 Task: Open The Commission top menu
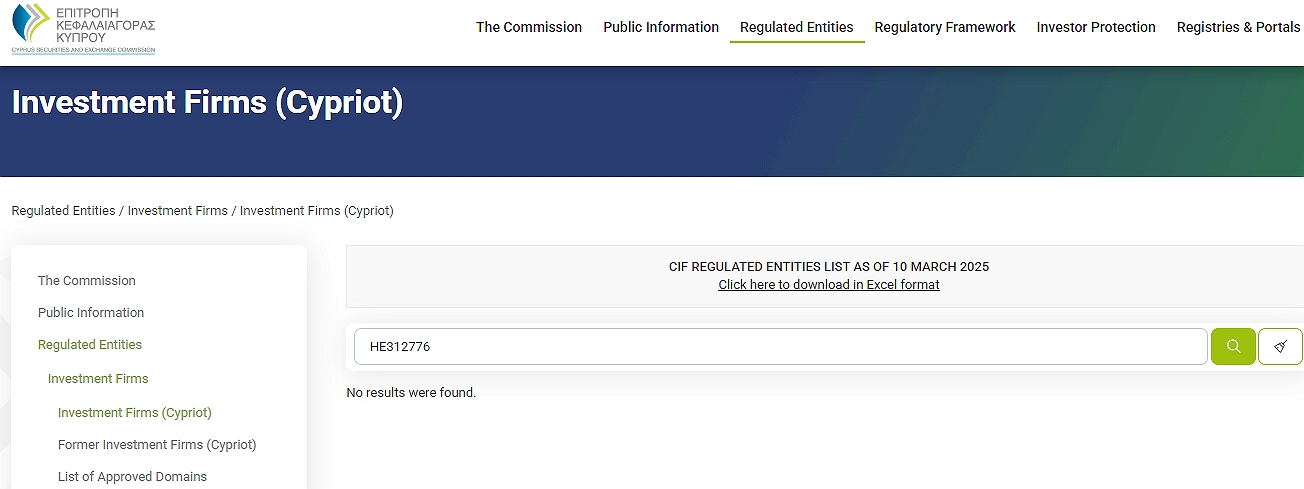click(x=529, y=27)
